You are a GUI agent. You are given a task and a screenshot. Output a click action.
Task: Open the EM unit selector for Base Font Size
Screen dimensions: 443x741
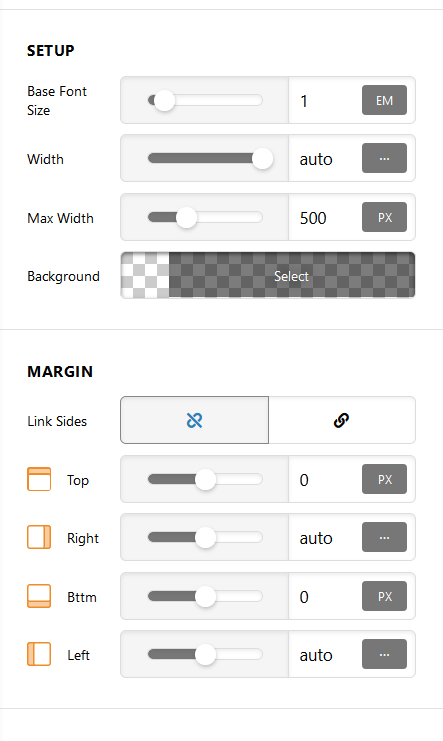384,100
